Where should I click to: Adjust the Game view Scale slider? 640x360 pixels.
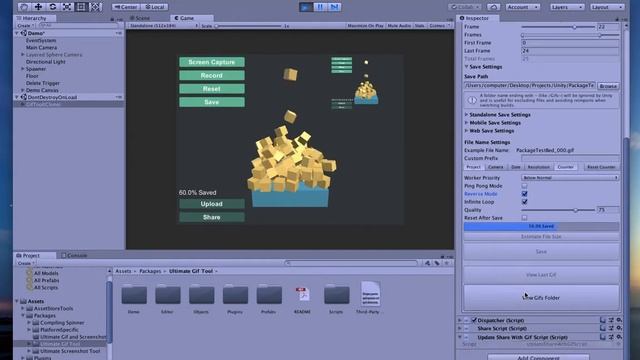(x=249, y=26)
